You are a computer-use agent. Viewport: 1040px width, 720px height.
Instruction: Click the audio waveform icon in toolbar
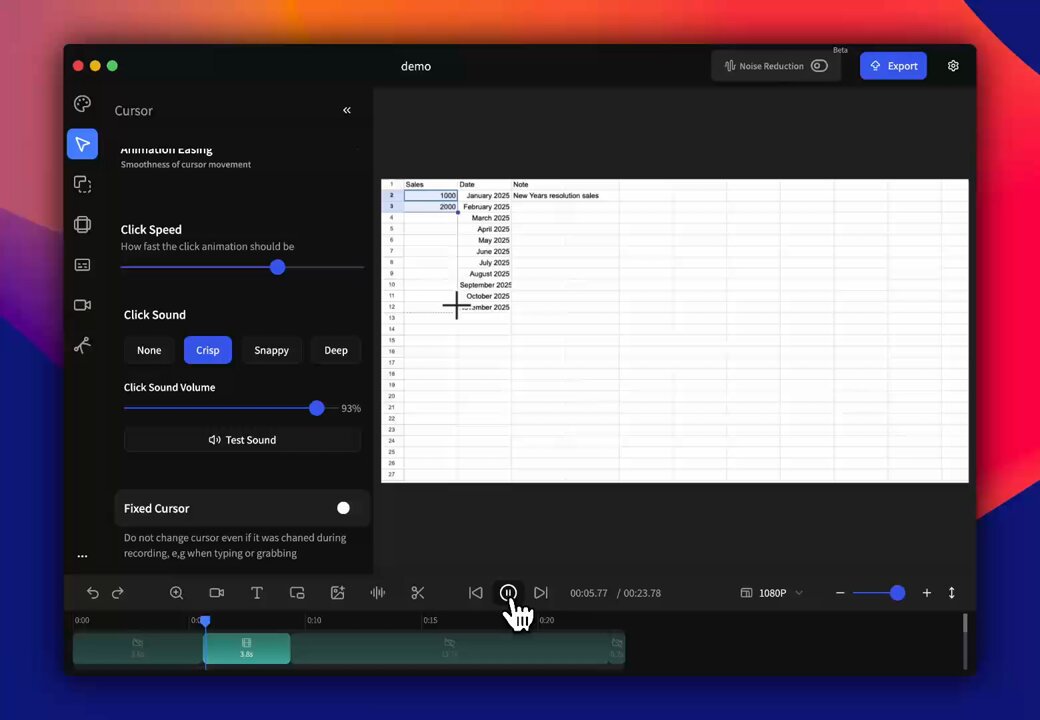coord(377,593)
